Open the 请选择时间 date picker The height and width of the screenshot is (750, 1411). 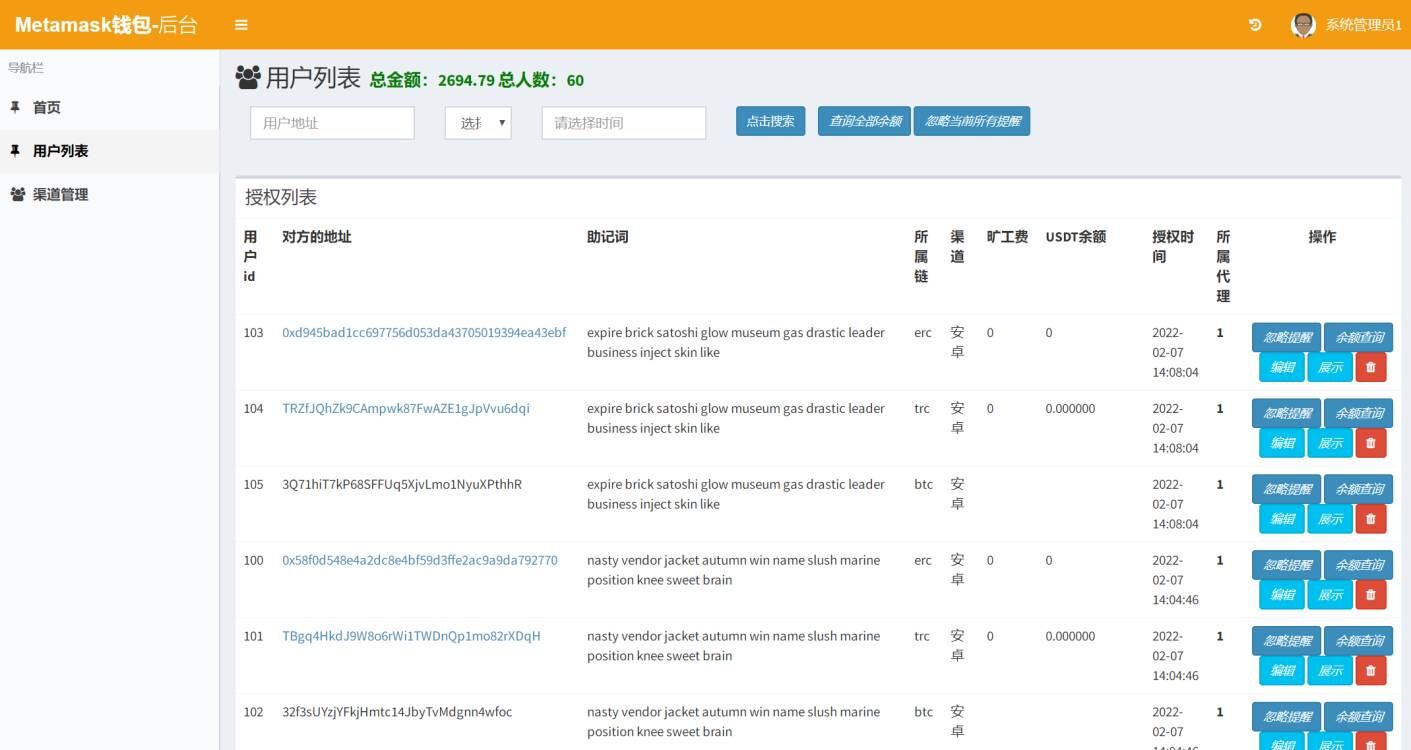pos(623,122)
